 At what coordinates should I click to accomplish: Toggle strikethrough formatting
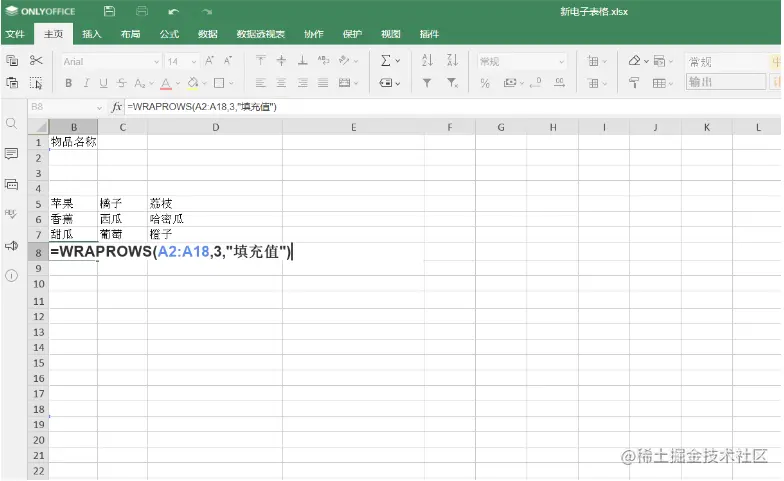(x=121, y=83)
